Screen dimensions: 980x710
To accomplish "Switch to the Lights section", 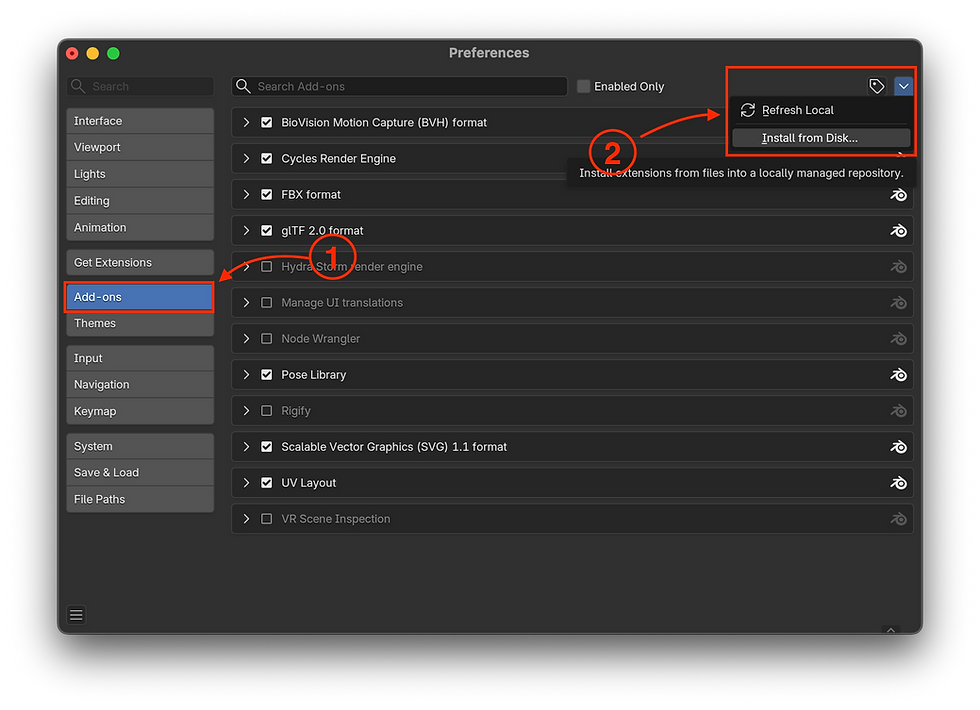I will tap(140, 174).
